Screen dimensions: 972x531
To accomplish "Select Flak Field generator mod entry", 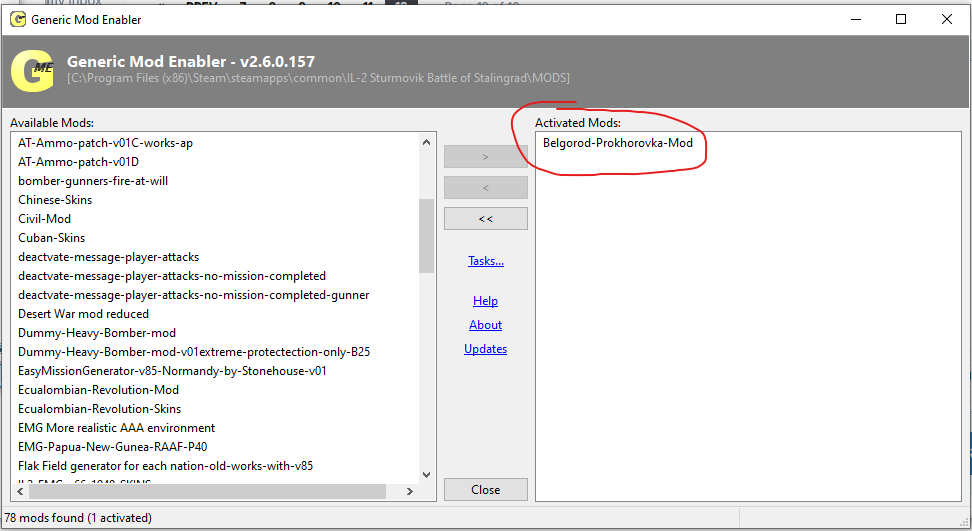I will [166, 466].
